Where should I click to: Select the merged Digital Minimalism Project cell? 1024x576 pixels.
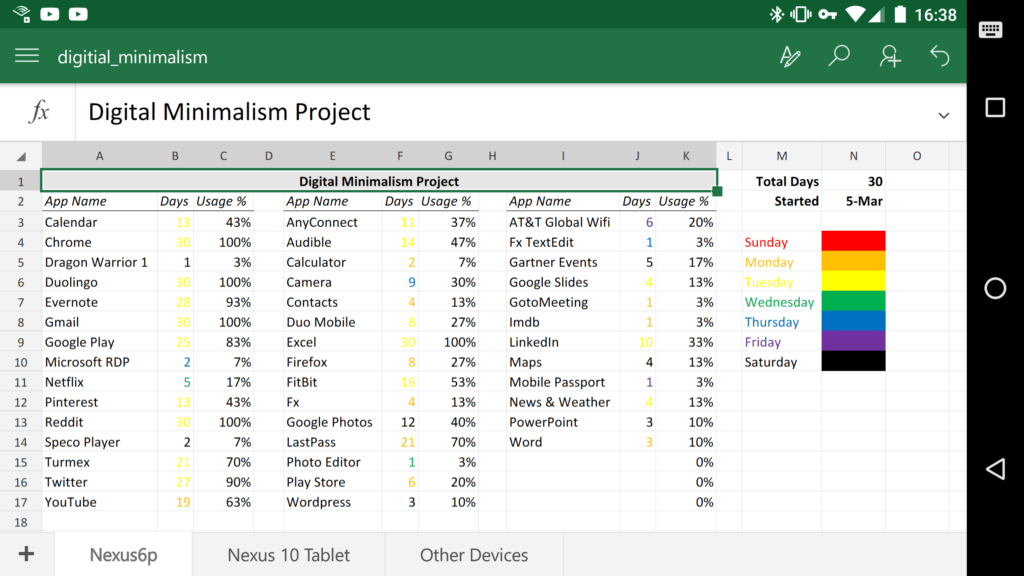click(379, 181)
